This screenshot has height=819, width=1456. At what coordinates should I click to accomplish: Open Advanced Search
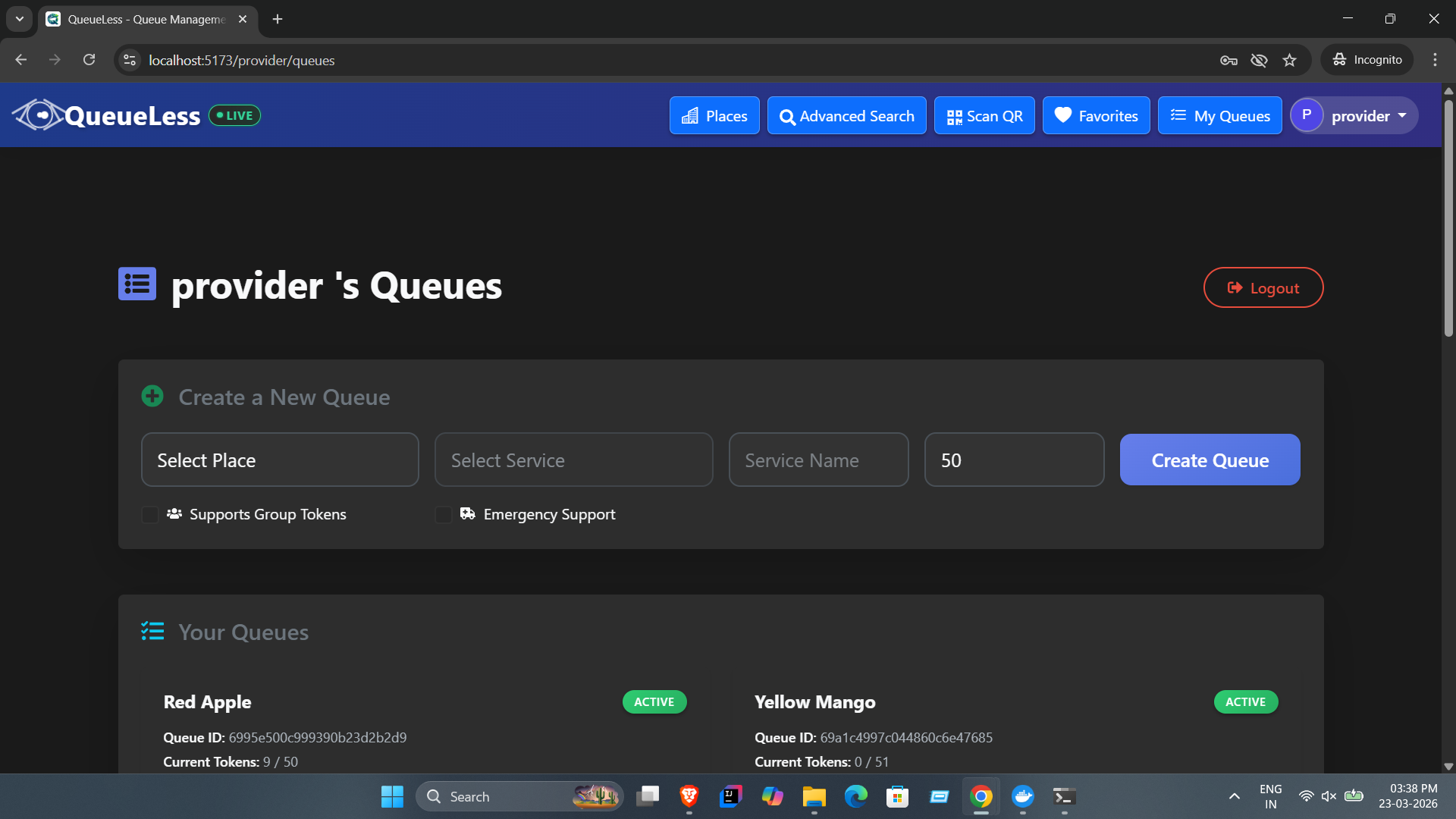[x=846, y=115]
